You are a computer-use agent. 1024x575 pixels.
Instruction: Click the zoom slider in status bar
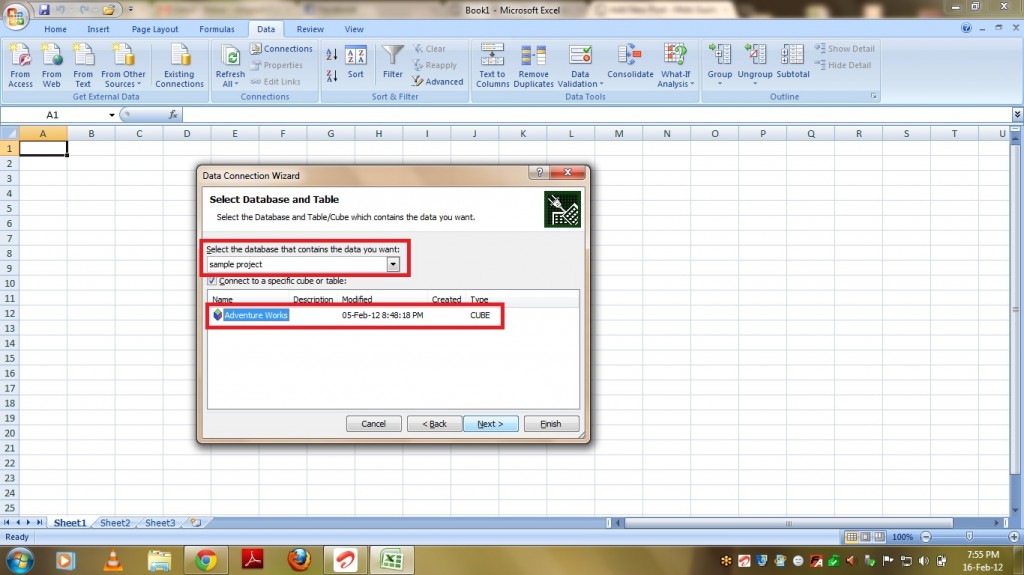[x=958, y=538]
